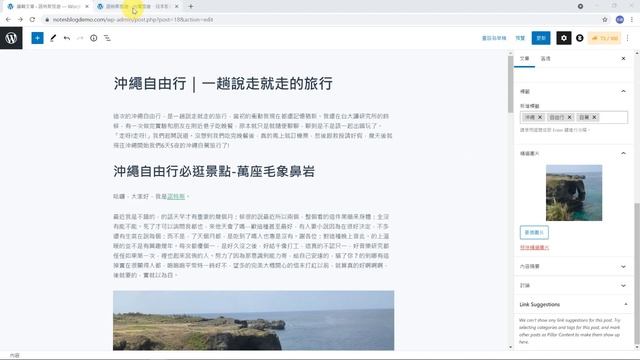The height and width of the screenshot is (360, 640).
Task: Click the WordPress logo to exit editor
Action: click(x=11, y=38)
